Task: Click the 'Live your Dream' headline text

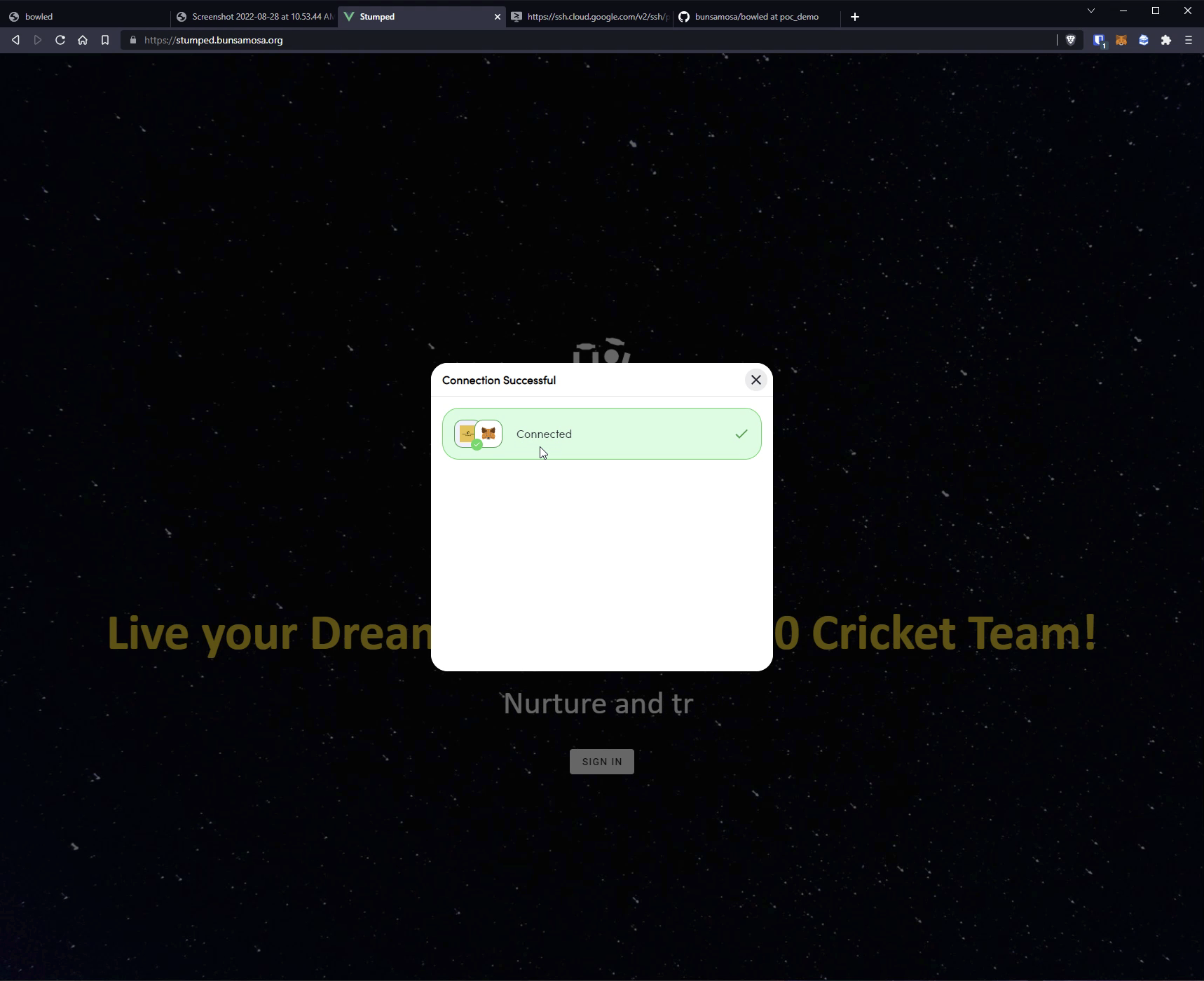Action: click(269, 633)
